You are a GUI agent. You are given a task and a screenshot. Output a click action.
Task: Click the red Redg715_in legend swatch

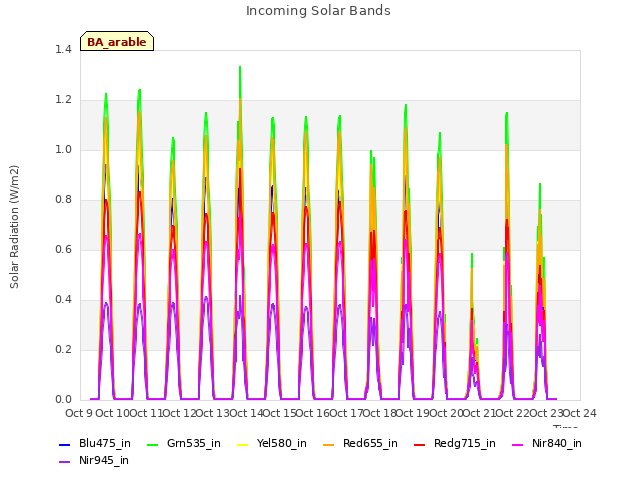point(420,444)
